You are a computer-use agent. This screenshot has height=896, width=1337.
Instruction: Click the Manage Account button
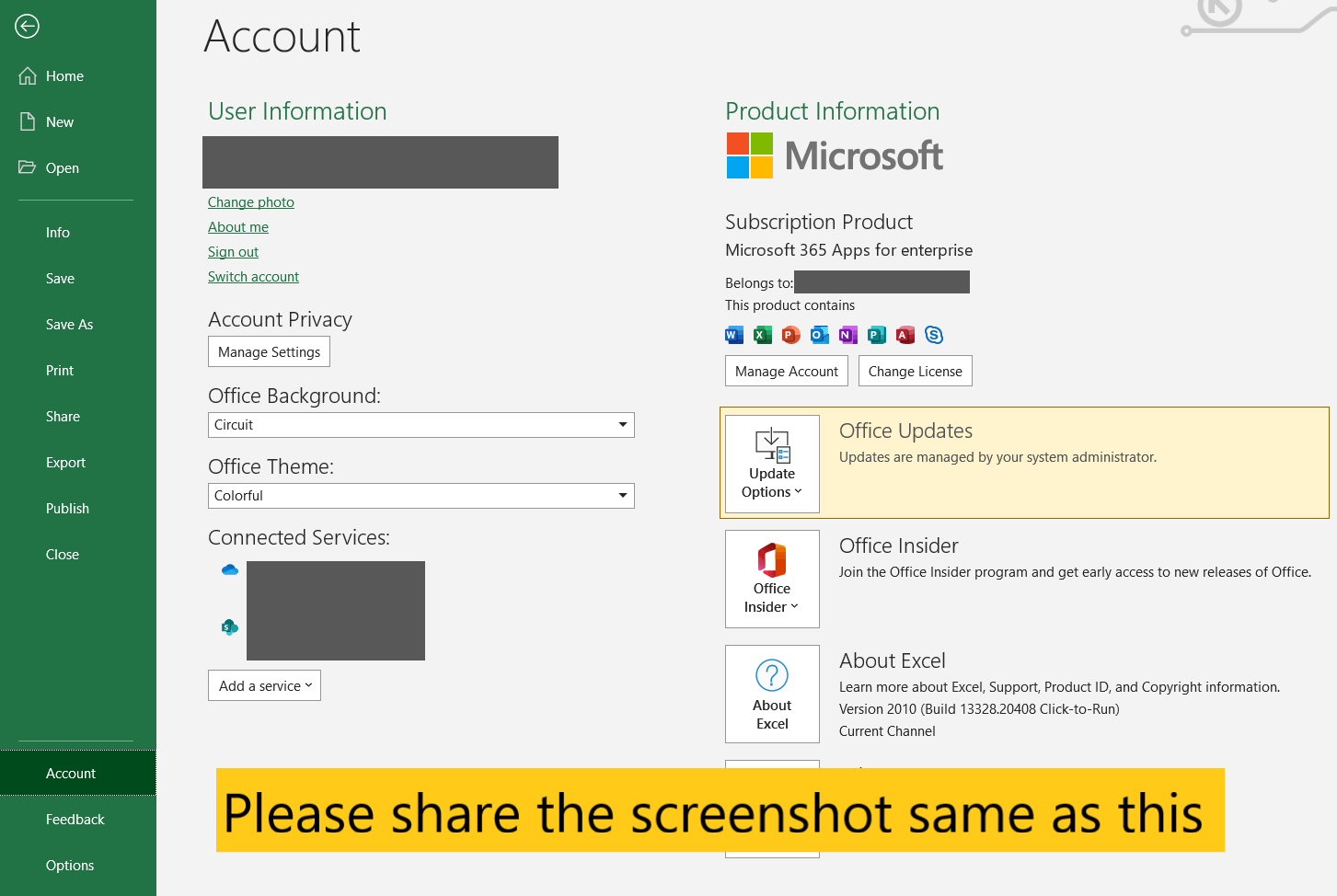(x=787, y=372)
